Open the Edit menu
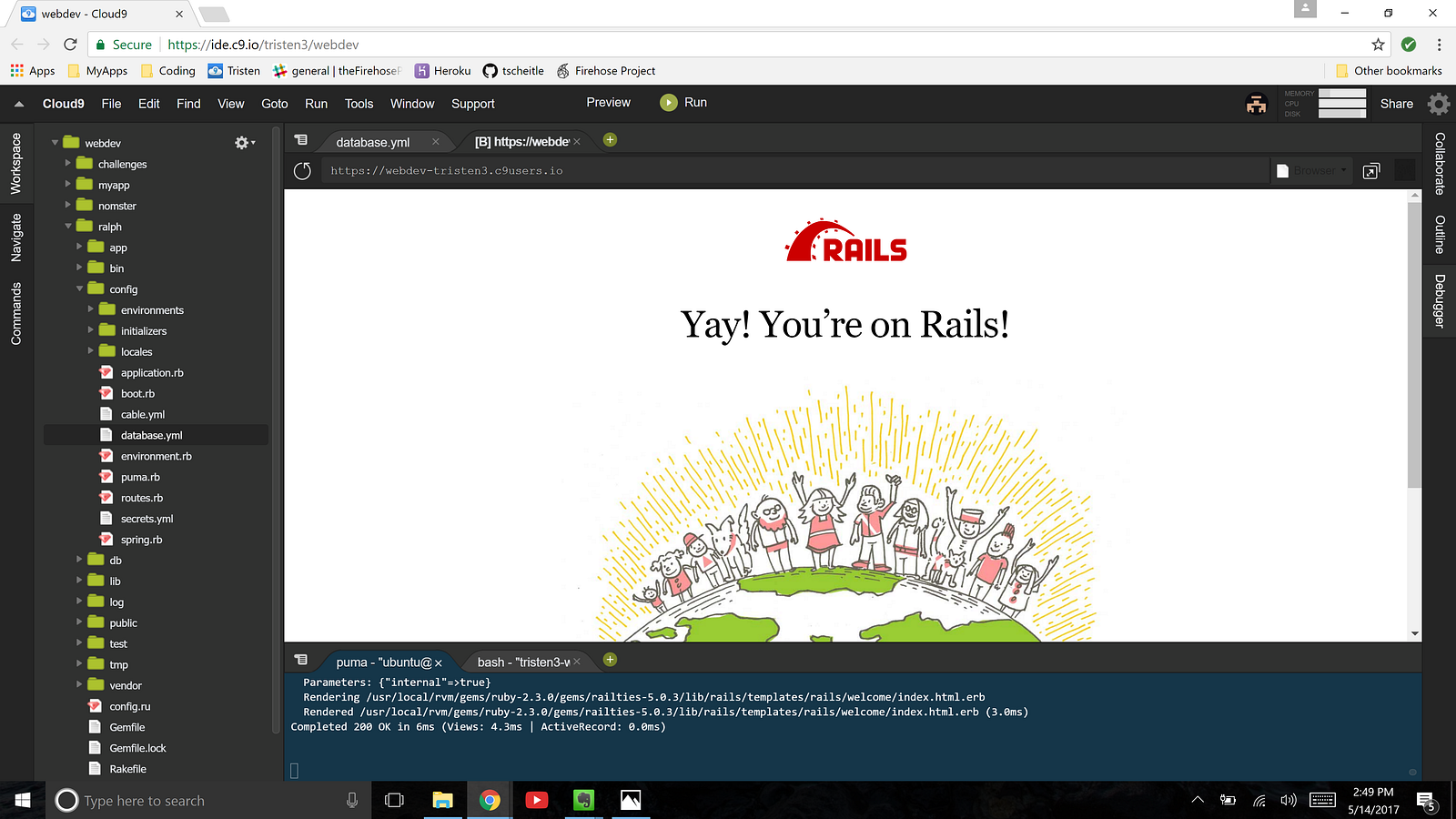This screenshot has height=819, width=1456. (x=149, y=104)
